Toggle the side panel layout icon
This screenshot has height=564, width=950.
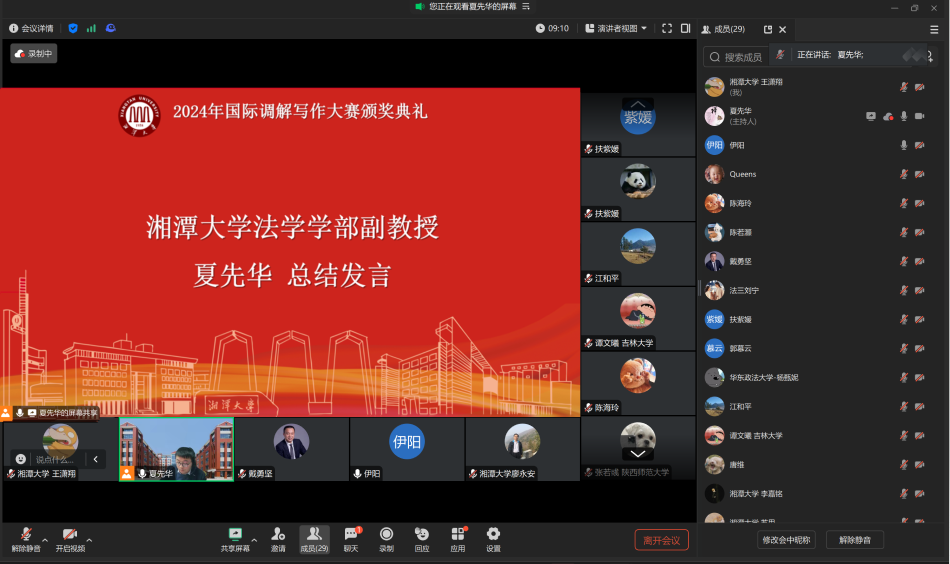pyautogui.click(x=686, y=28)
